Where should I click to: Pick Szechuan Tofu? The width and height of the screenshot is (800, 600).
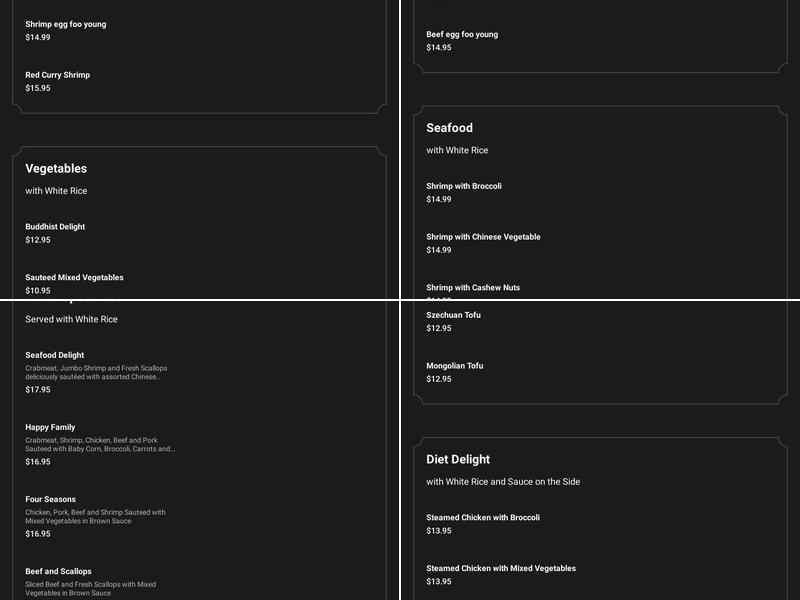click(453, 315)
